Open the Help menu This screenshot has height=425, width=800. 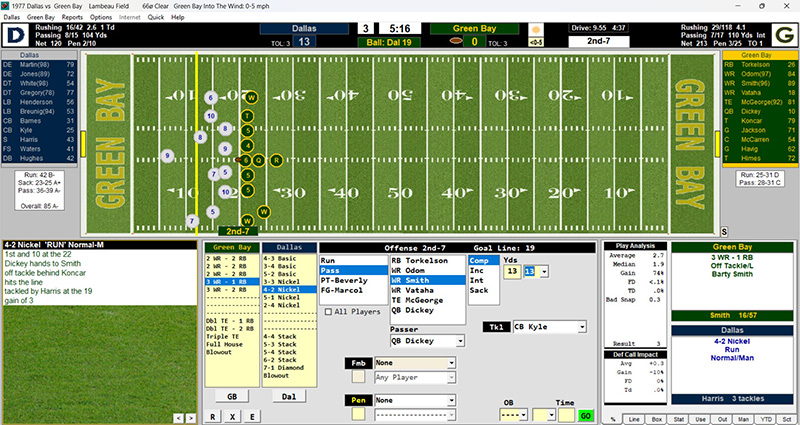click(178, 17)
